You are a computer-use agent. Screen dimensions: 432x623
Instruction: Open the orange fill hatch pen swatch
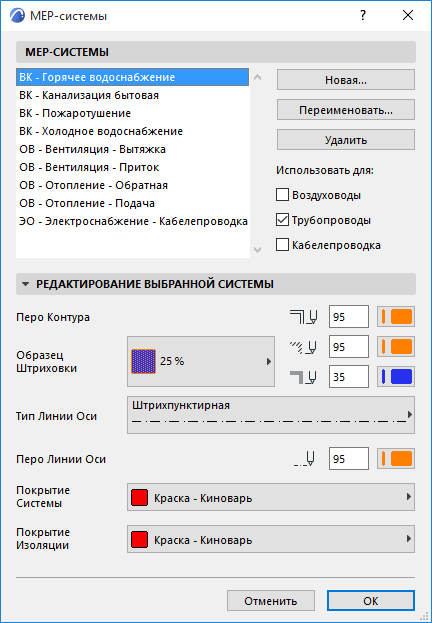[396, 346]
